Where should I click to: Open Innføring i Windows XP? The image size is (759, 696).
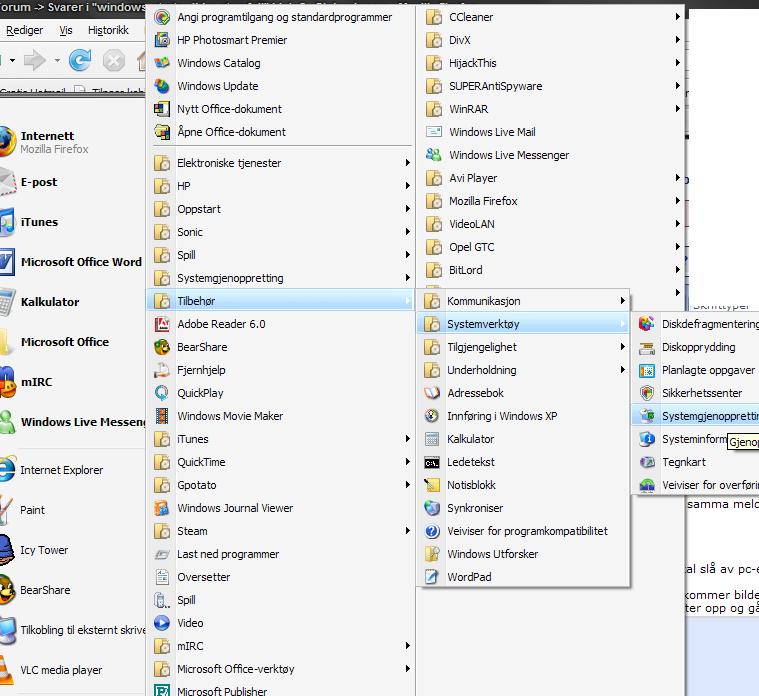(x=525, y=416)
